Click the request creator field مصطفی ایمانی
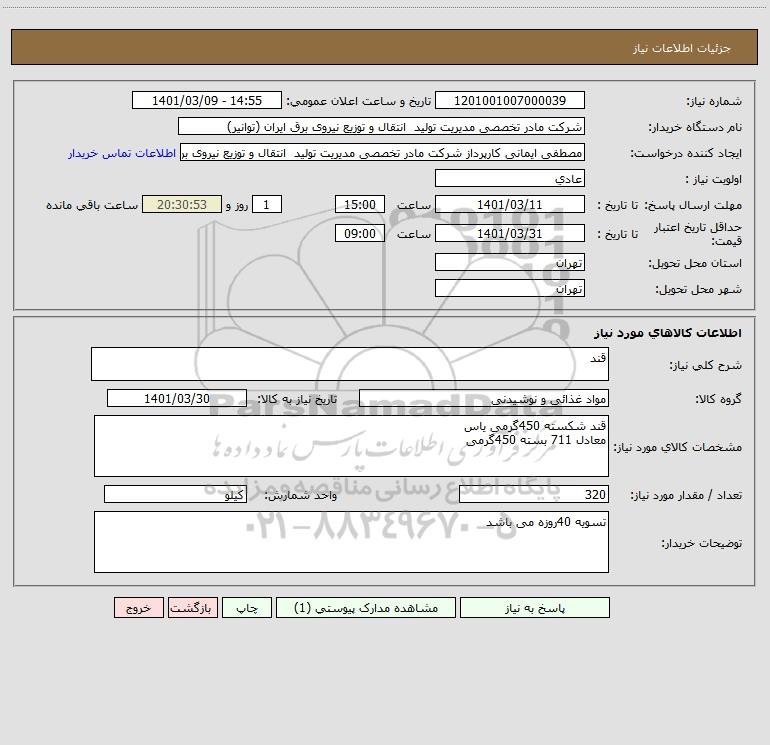Image resolution: width=770 pixels, height=745 pixels. click(382, 152)
